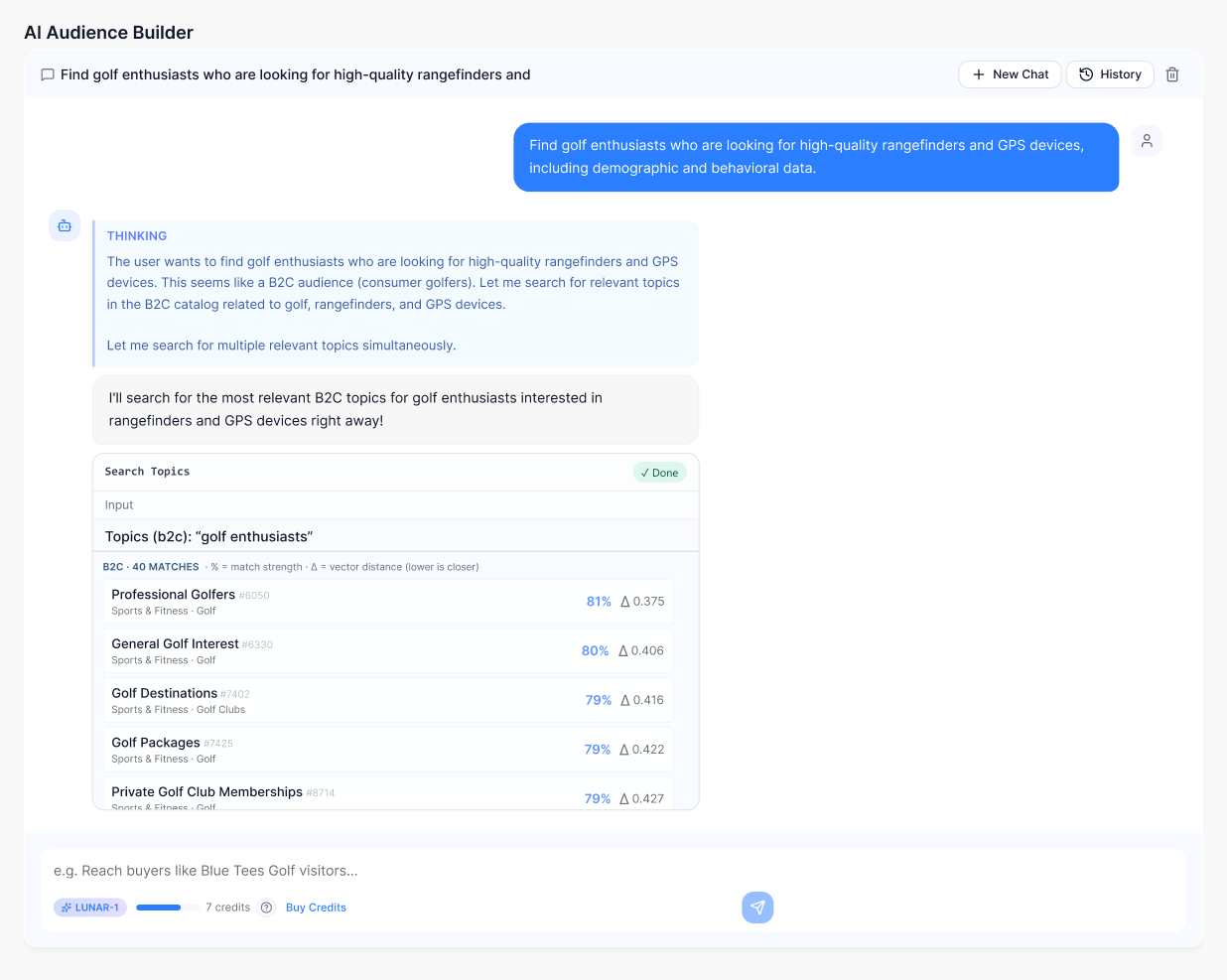Click the Sports & Fitness · Golf Clubs category
The height and width of the screenshot is (980, 1227).
click(179, 710)
